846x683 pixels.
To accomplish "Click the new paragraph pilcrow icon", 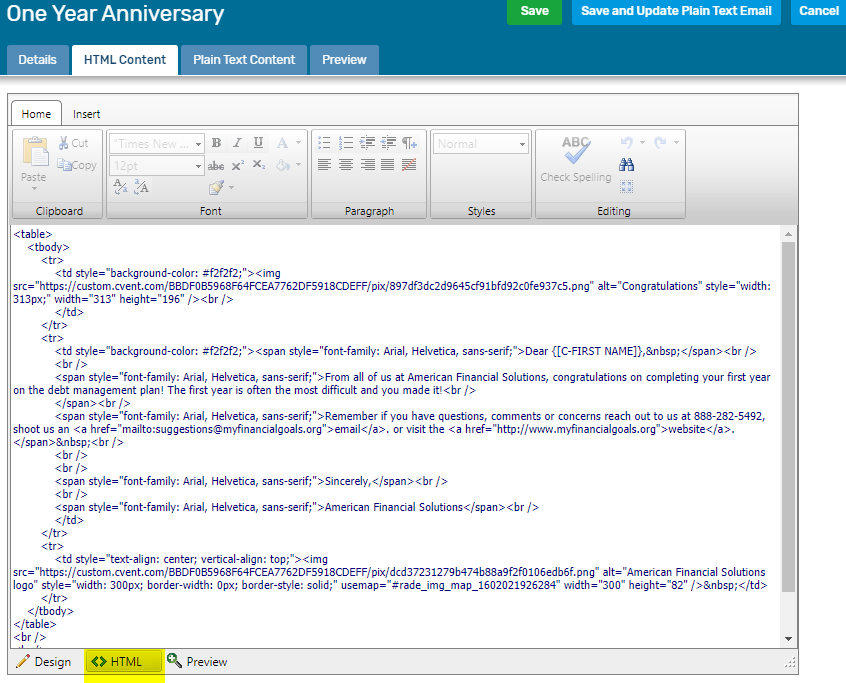I will [x=410, y=143].
